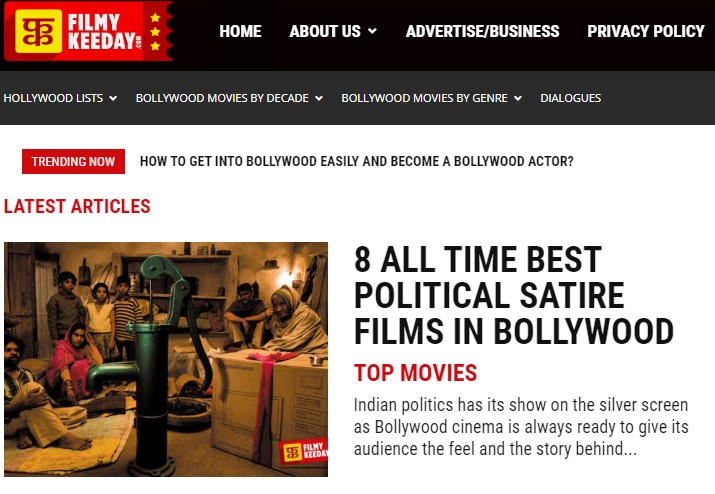Image resolution: width=715 pixels, height=494 pixels.
Task: Open the 8 All Time Best Political Satire Films headline
Action: (x=514, y=295)
